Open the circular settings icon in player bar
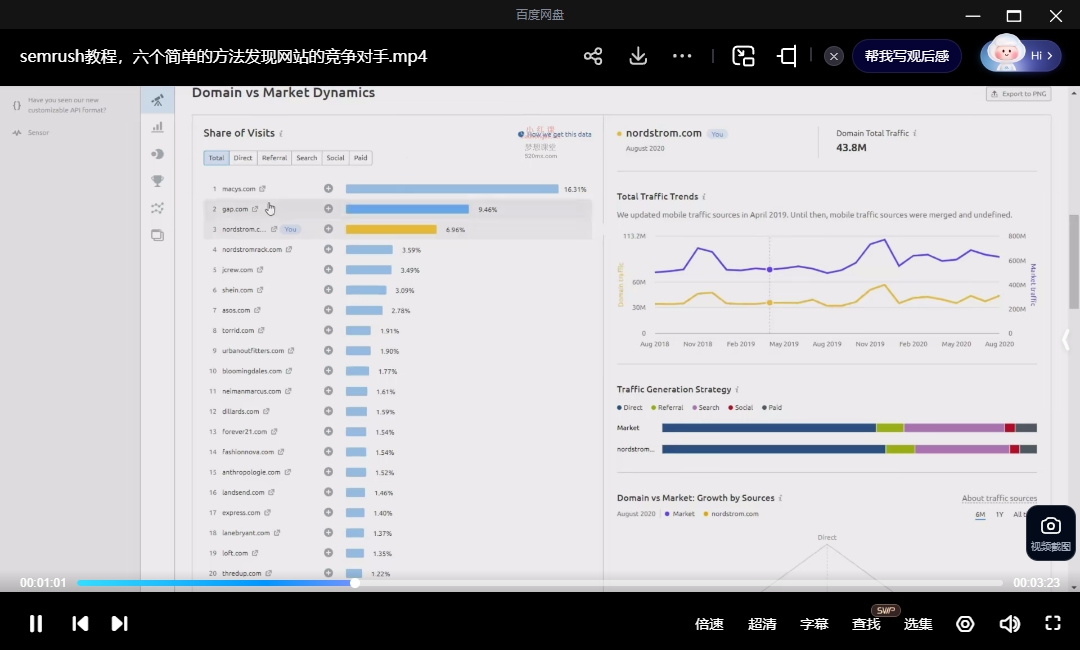This screenshot has width=1080, height=650. coord(965,624)
